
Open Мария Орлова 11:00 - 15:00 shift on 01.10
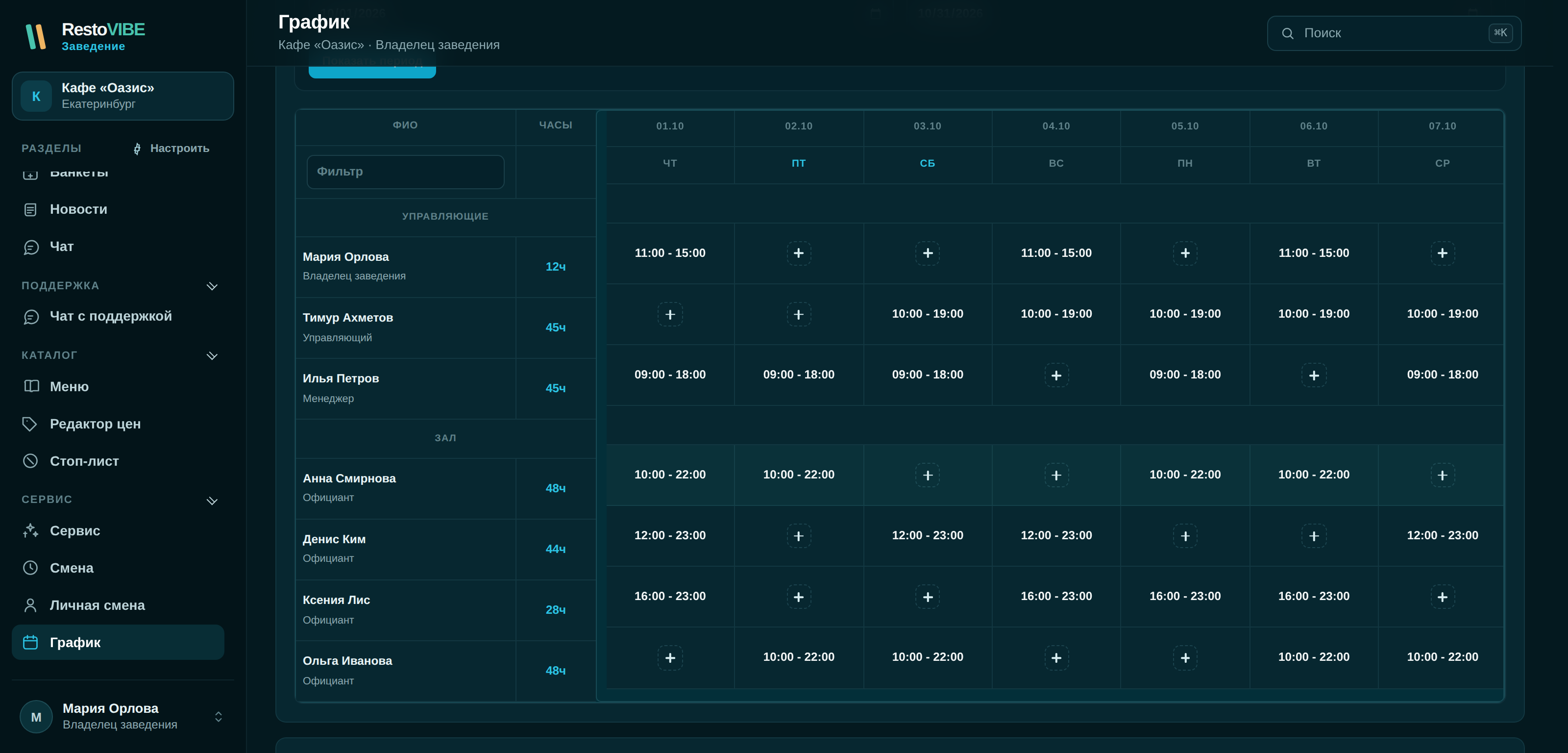click(669, 253)
